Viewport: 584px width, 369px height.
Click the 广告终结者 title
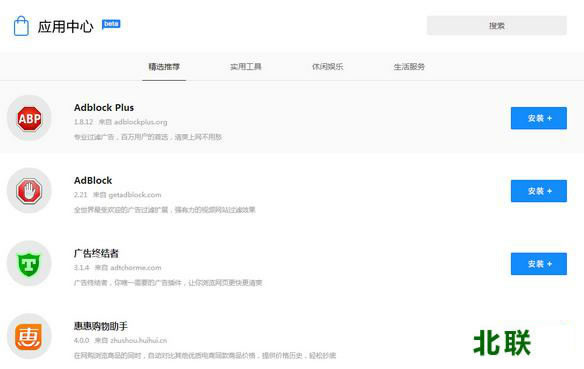pyautogui.click(x=96, y=254)
